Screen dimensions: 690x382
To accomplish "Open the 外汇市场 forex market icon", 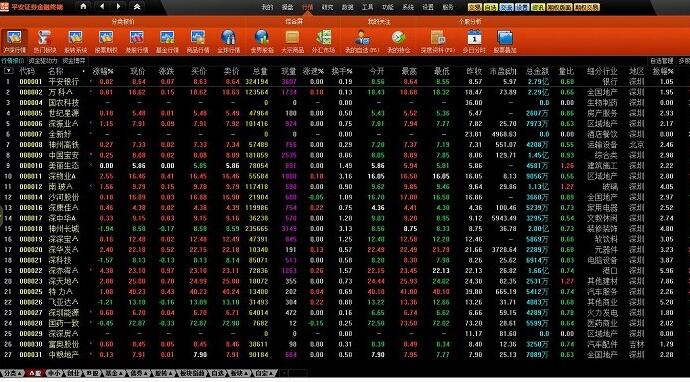I will pyautogui.click(x=323, y=41).
